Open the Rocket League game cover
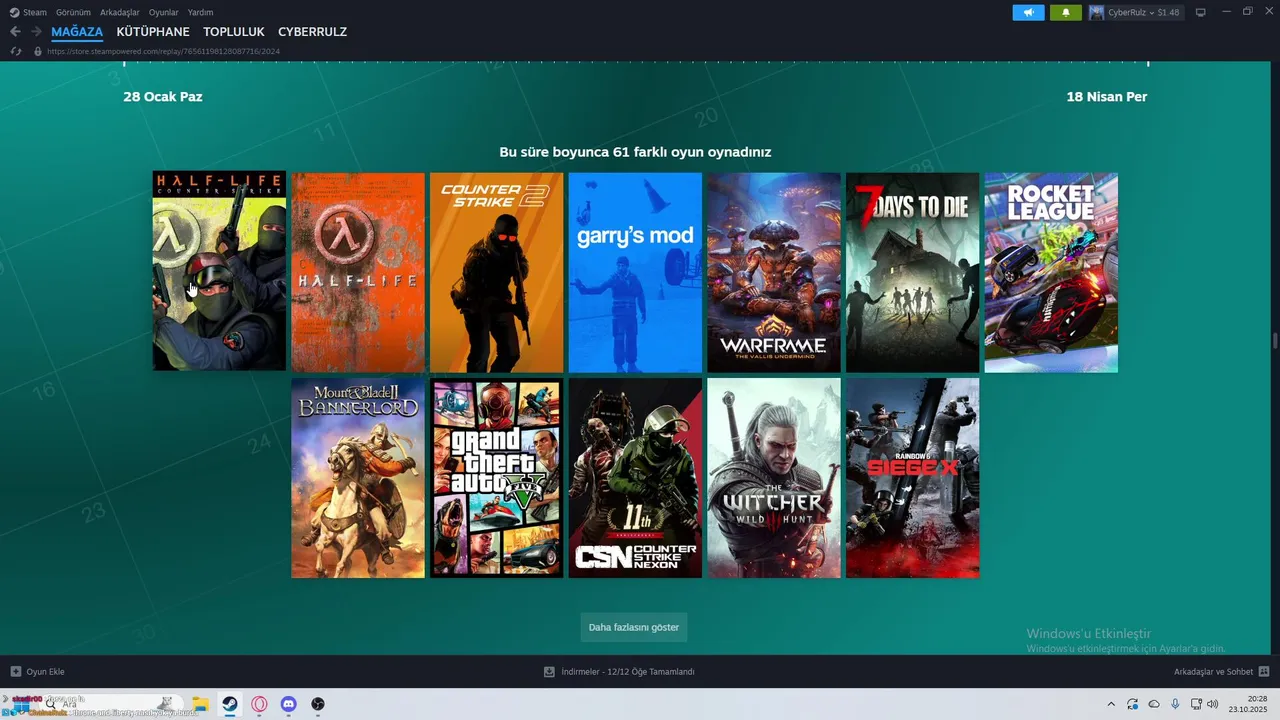The height and width of the screenshot is (720, 1280). 1051,272
